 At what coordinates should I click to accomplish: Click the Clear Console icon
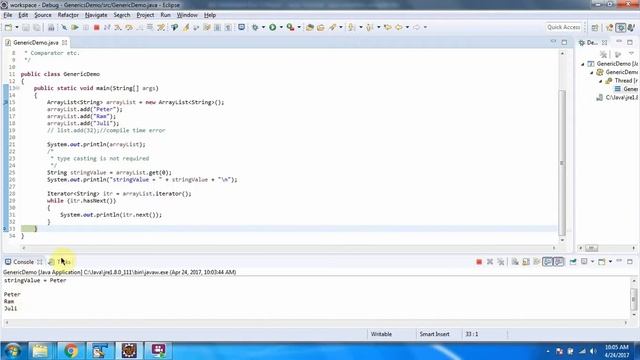pos(515,262)
